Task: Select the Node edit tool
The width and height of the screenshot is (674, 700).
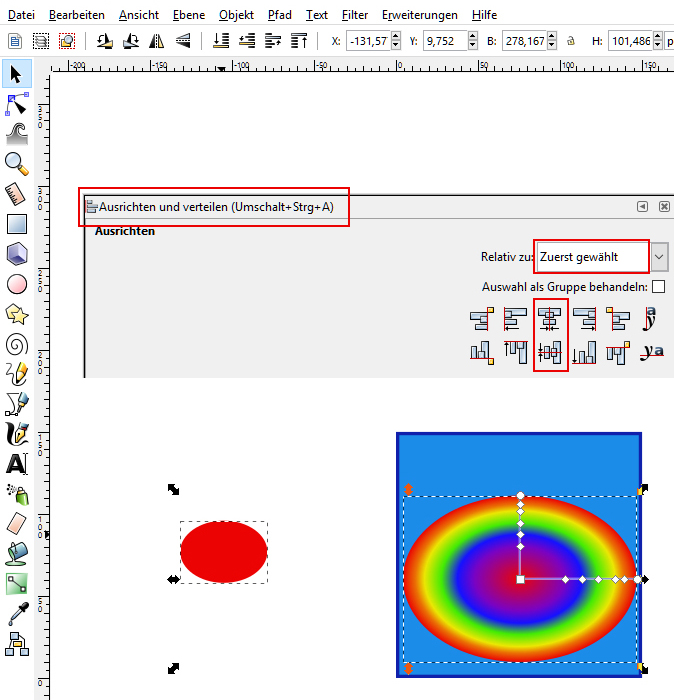Action: click(x=16, y=103)
